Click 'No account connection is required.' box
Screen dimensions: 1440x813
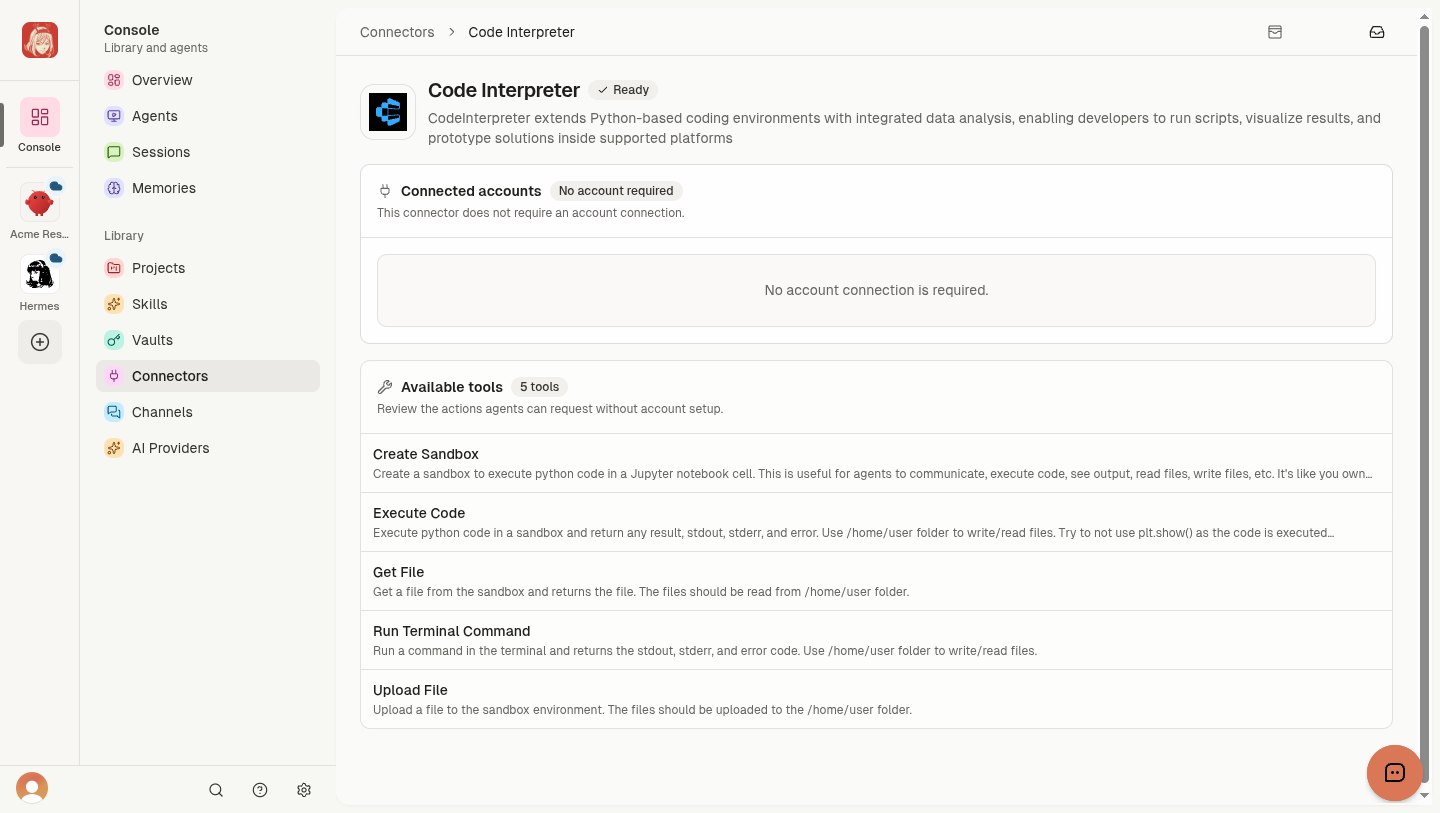point(876,290)
